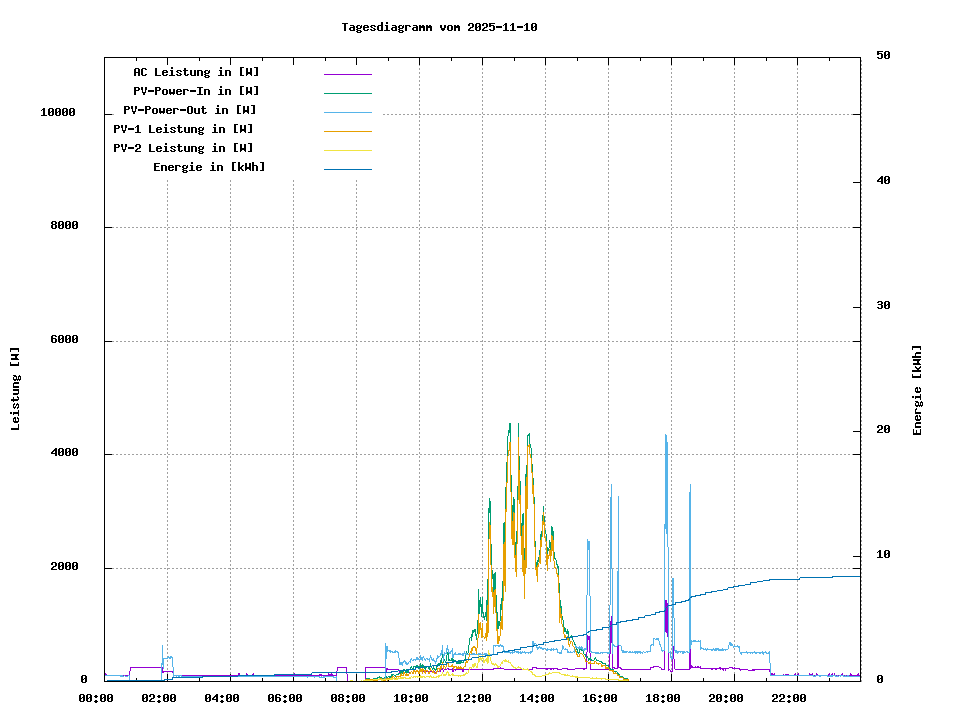960x720 pixels.
Task: Click the chart title Tagesdiagramm vom 2025-11-10
Action: click(x=439, y=27)
